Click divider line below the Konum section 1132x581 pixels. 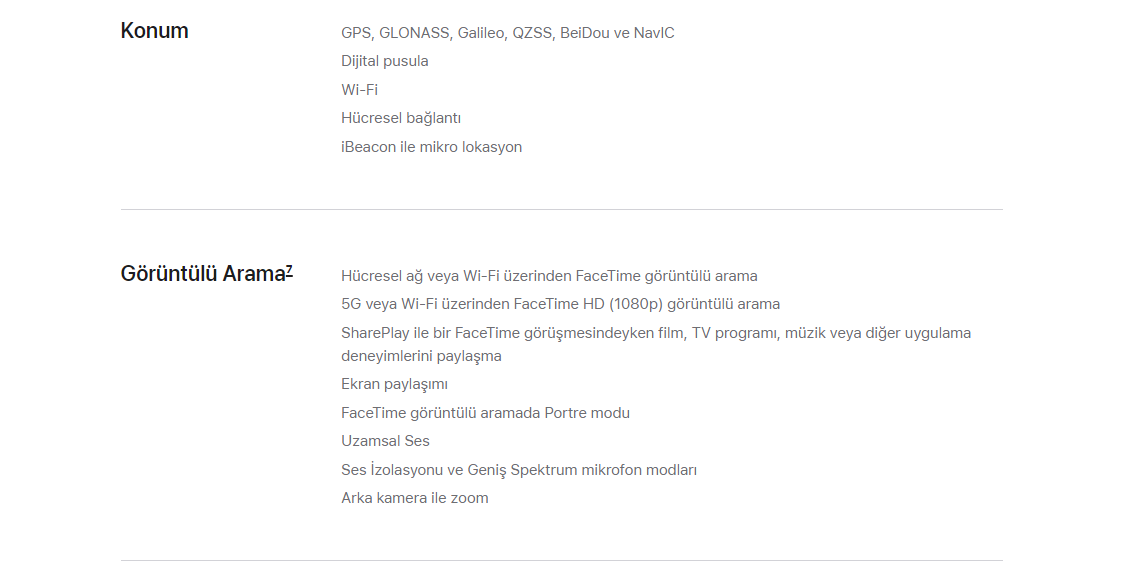click(562, 210)
